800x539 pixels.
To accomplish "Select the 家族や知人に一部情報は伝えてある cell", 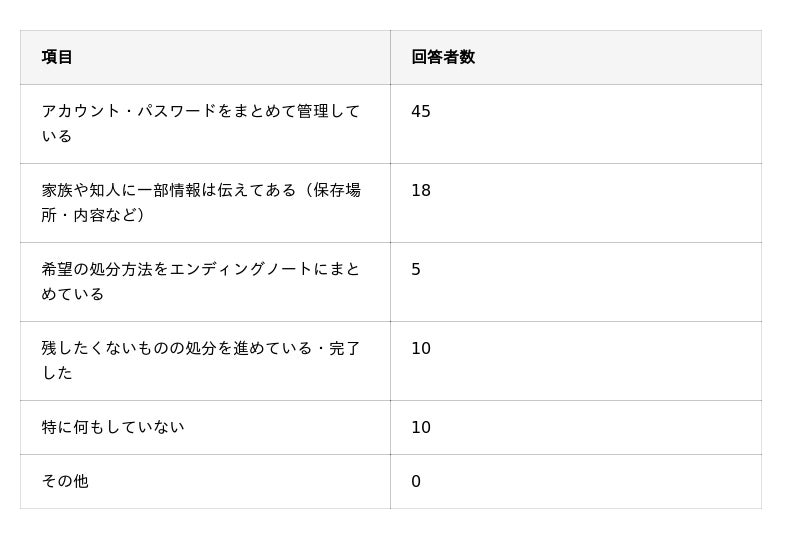I will click(x=200, y=202).
